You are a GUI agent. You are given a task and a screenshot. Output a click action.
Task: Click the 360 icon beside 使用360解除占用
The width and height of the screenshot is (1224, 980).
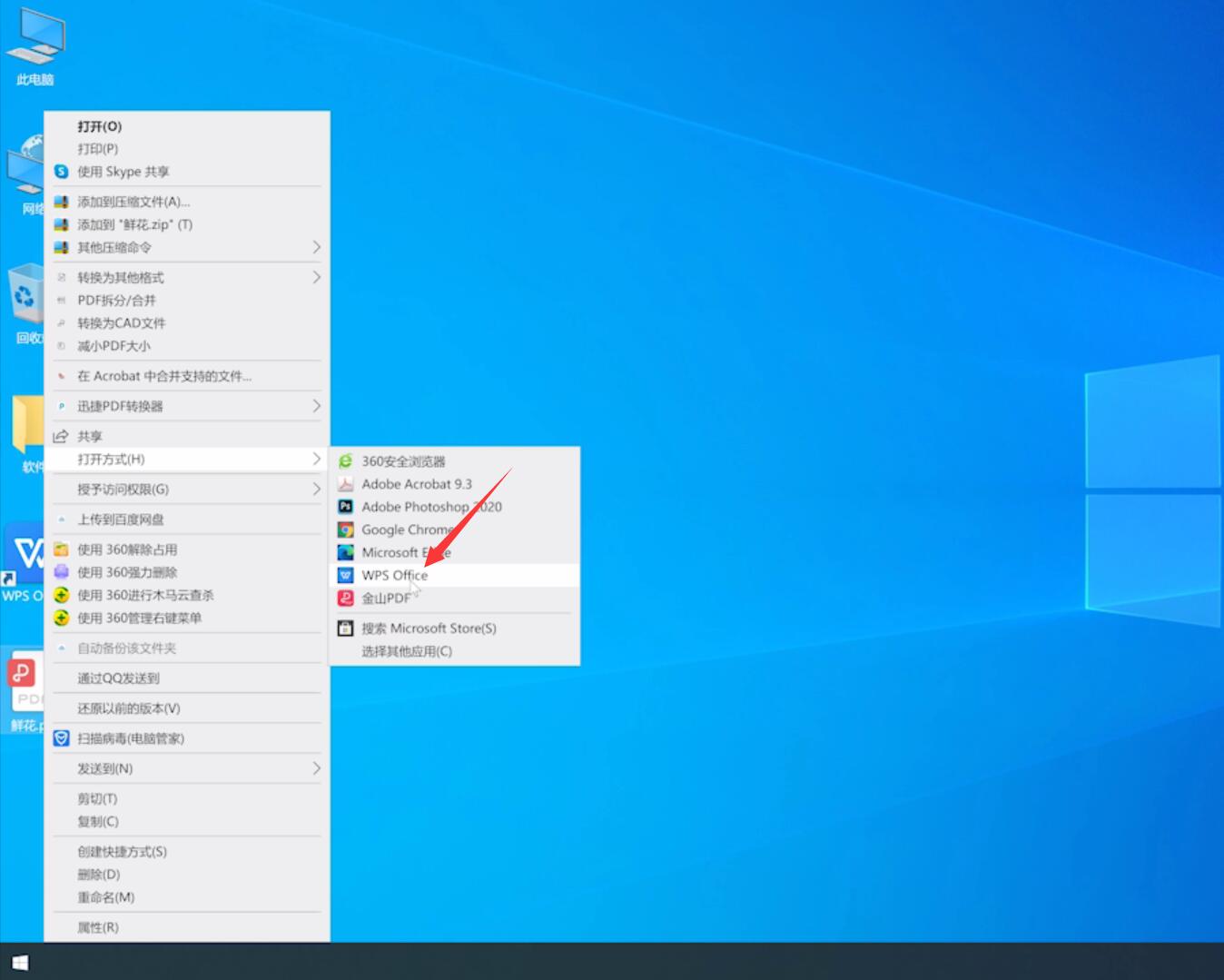tap(61, 549)
